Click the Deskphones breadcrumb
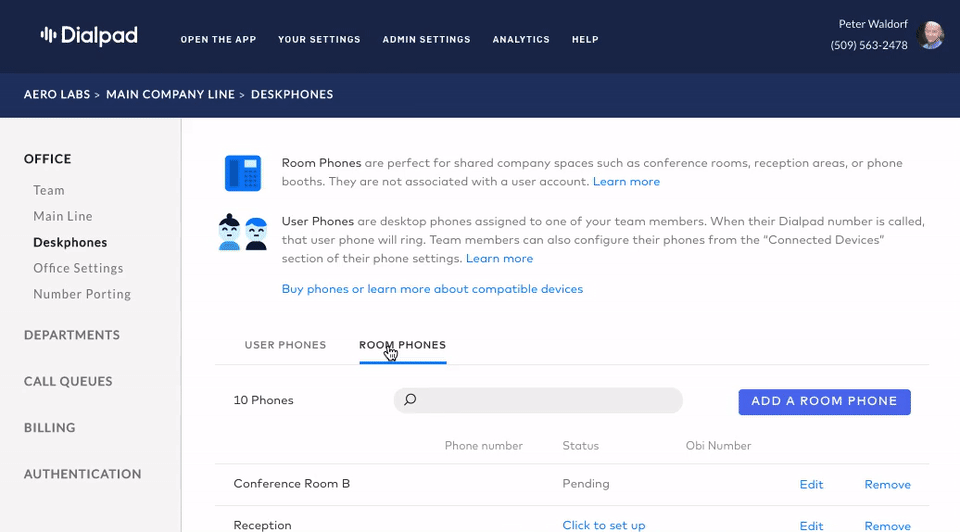 (292, 94)
